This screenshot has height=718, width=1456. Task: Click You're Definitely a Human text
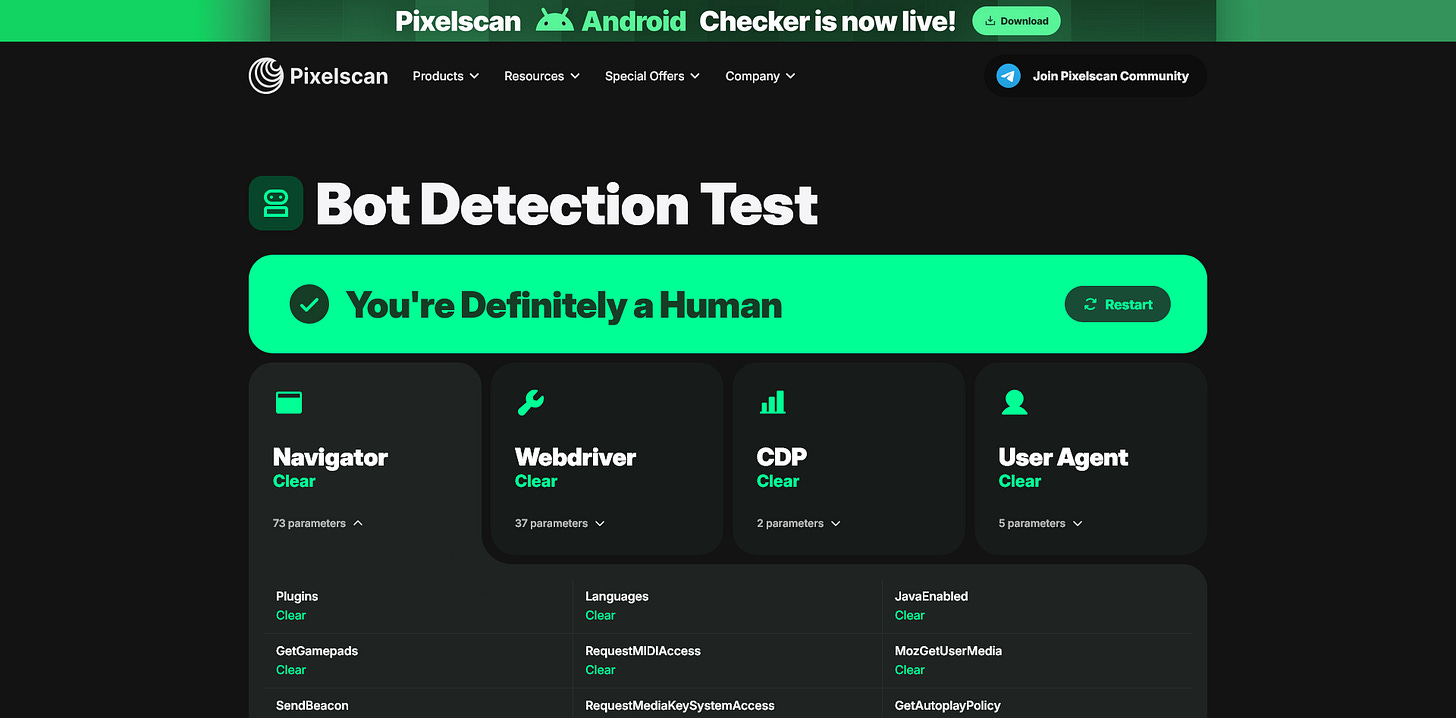coord(564,305)
